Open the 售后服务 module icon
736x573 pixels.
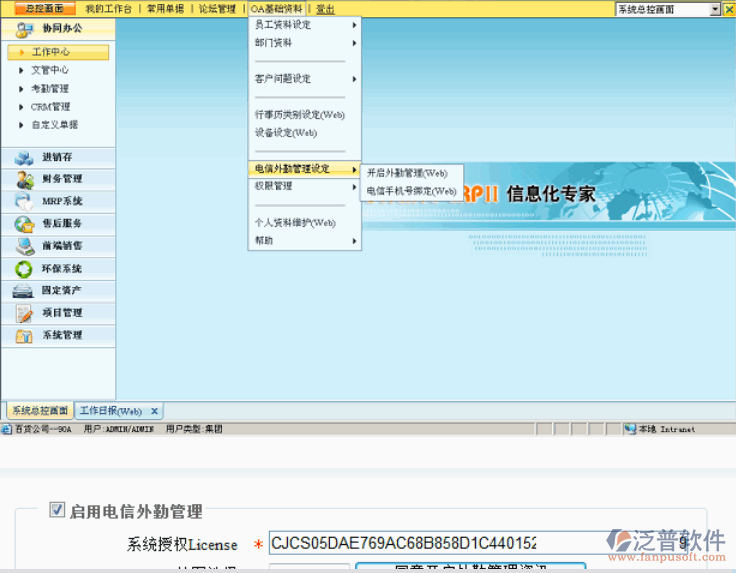point(24,223)
